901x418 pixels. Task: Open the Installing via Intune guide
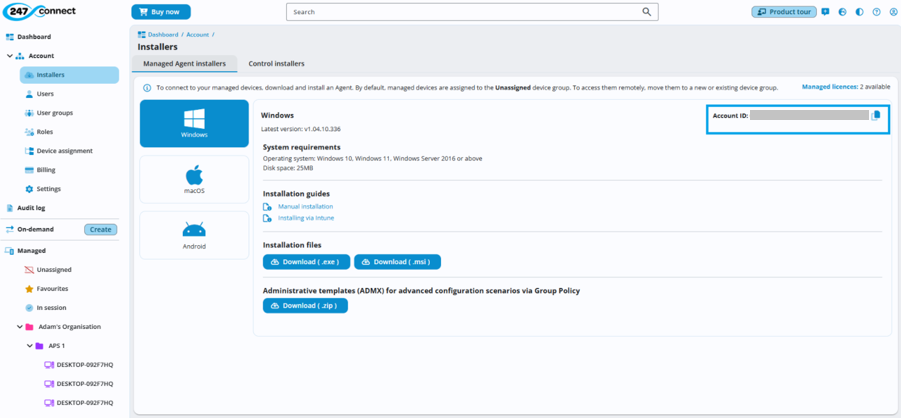[x=306, y=218]
